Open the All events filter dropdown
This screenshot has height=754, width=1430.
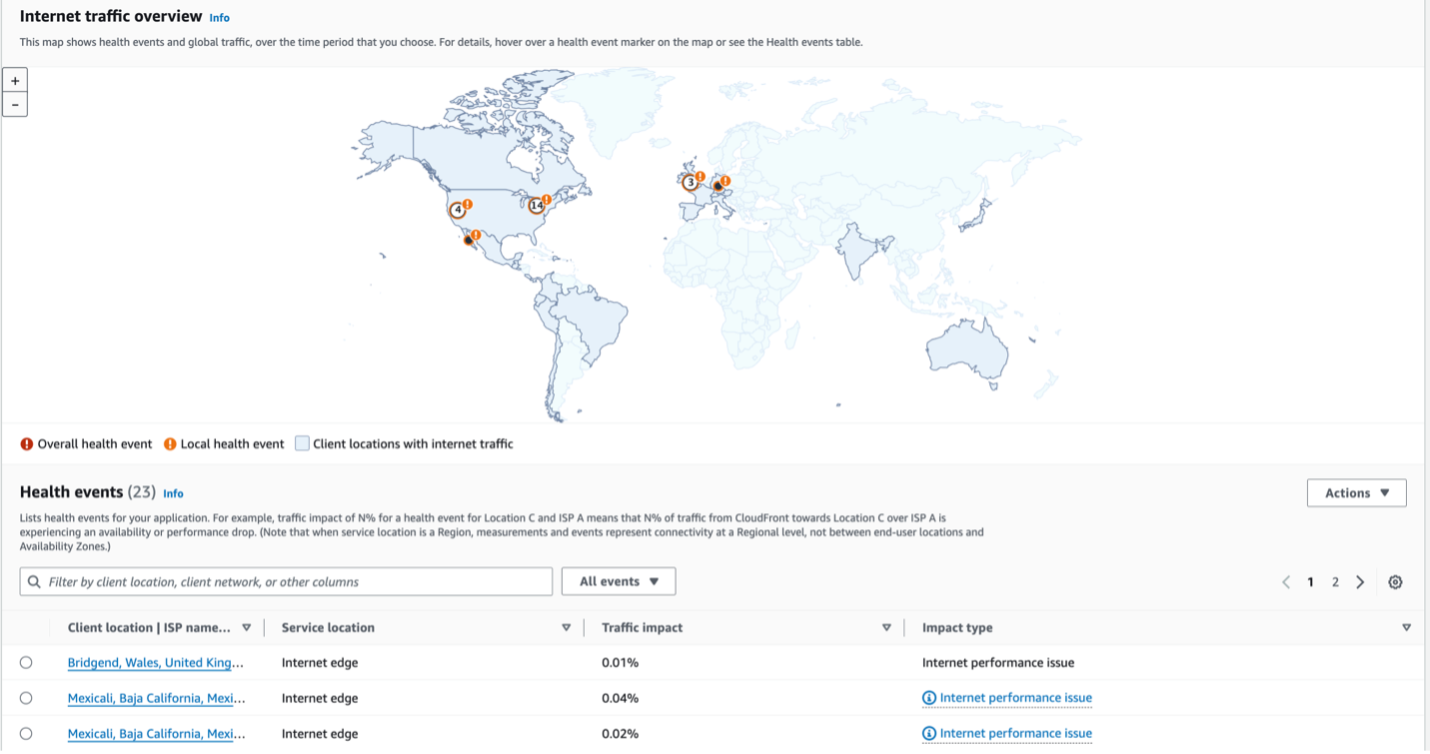[618, 581]
